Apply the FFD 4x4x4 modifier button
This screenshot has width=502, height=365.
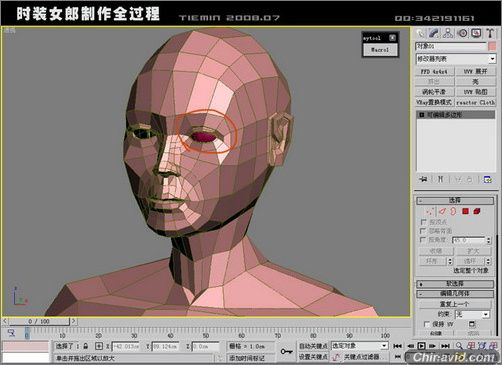click(x=434, y=72)
